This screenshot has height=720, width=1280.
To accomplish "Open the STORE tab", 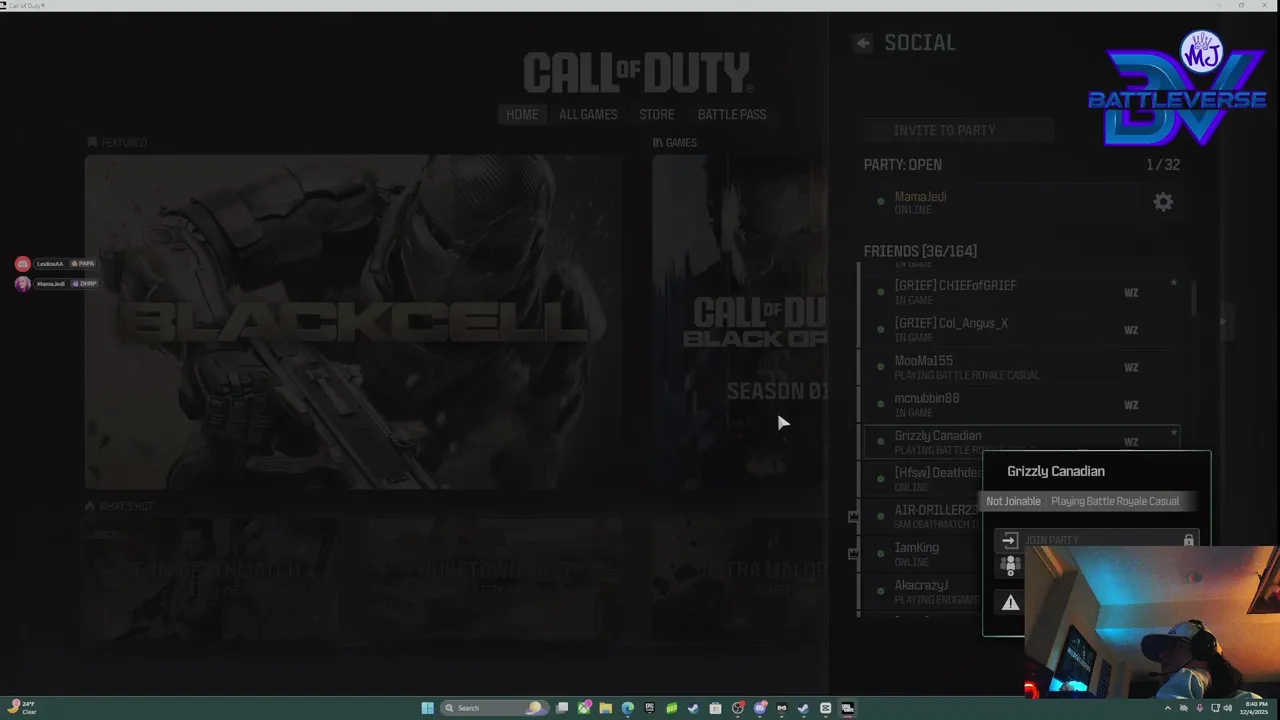I will point(657,114).
